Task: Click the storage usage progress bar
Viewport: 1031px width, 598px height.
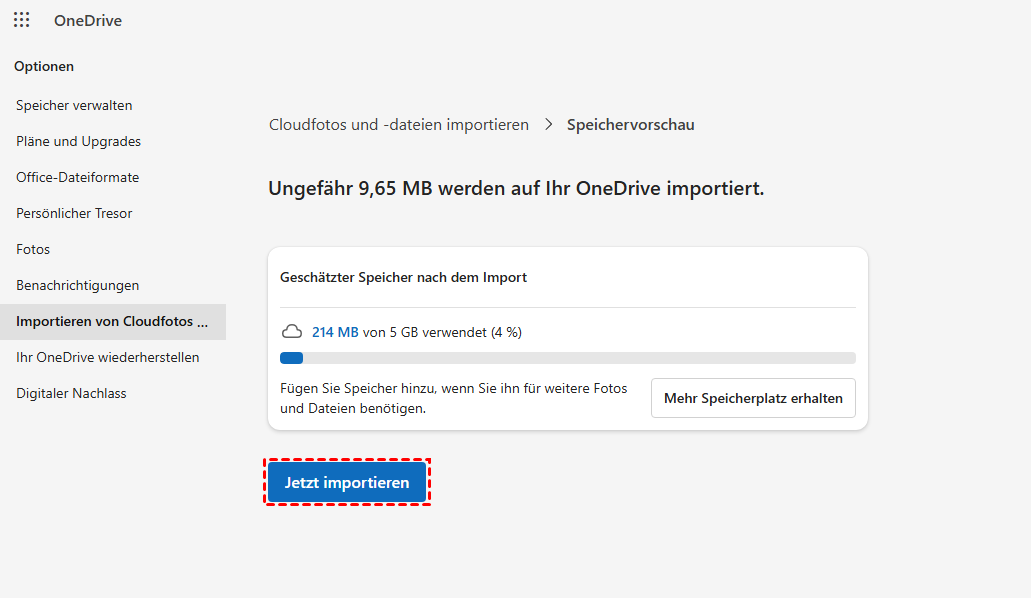Action: (567, 358)
